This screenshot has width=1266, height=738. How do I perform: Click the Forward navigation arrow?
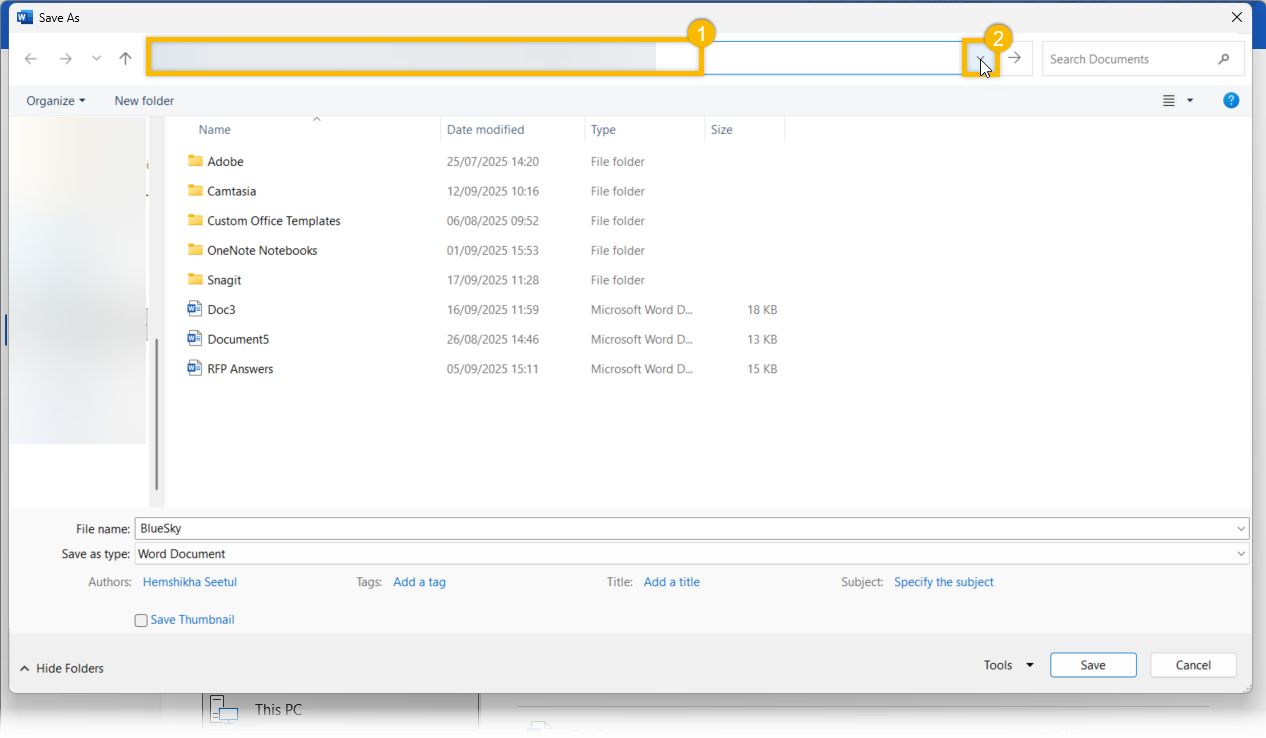click(x=66, y=59)
